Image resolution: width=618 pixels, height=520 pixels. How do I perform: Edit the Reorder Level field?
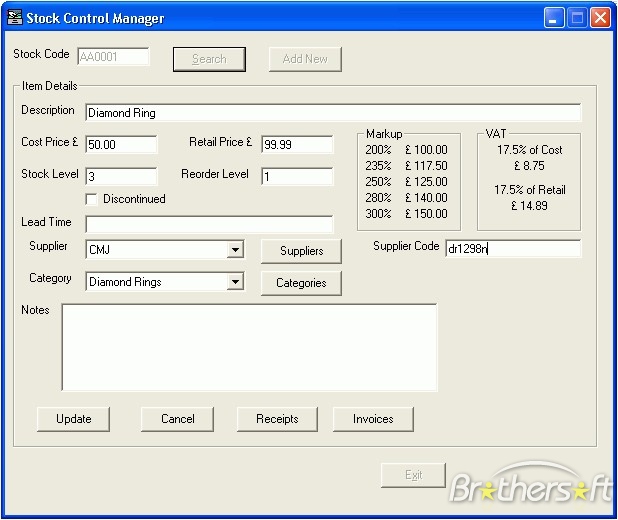pyautogui.click(x=297, y=177)
